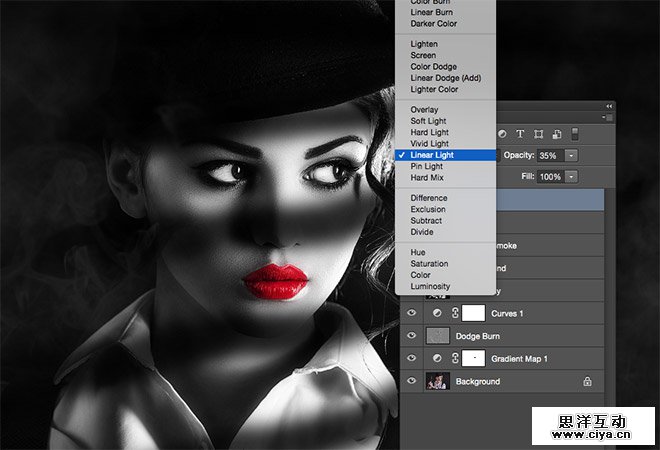Click the Curves 1 adjustment icon

pyautogui.click(x=438, y=313)
